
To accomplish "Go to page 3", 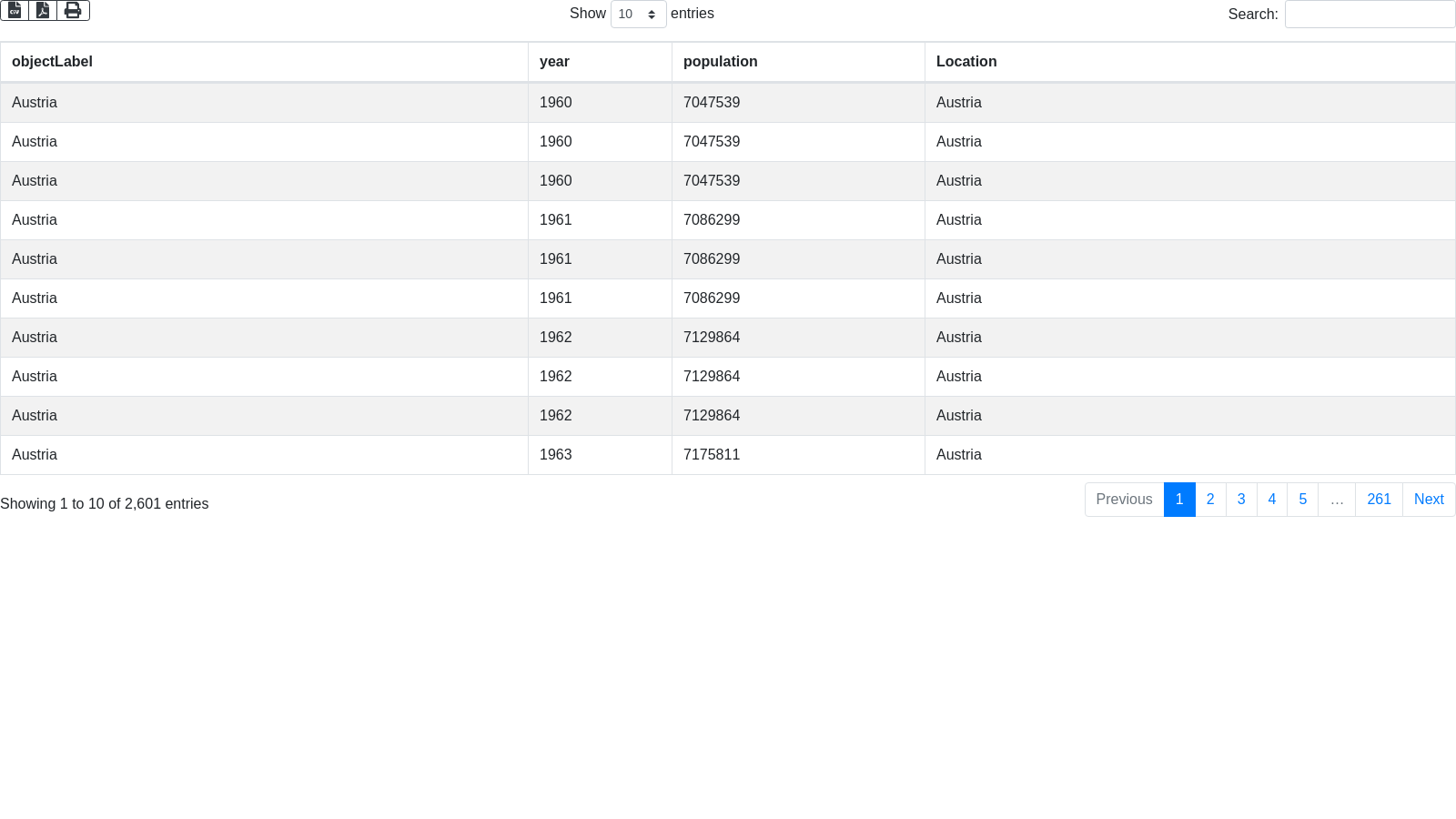I will (1241, 500).
